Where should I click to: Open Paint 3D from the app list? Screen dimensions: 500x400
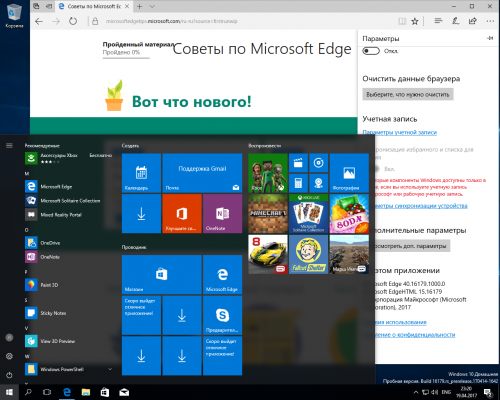(68, 285)
